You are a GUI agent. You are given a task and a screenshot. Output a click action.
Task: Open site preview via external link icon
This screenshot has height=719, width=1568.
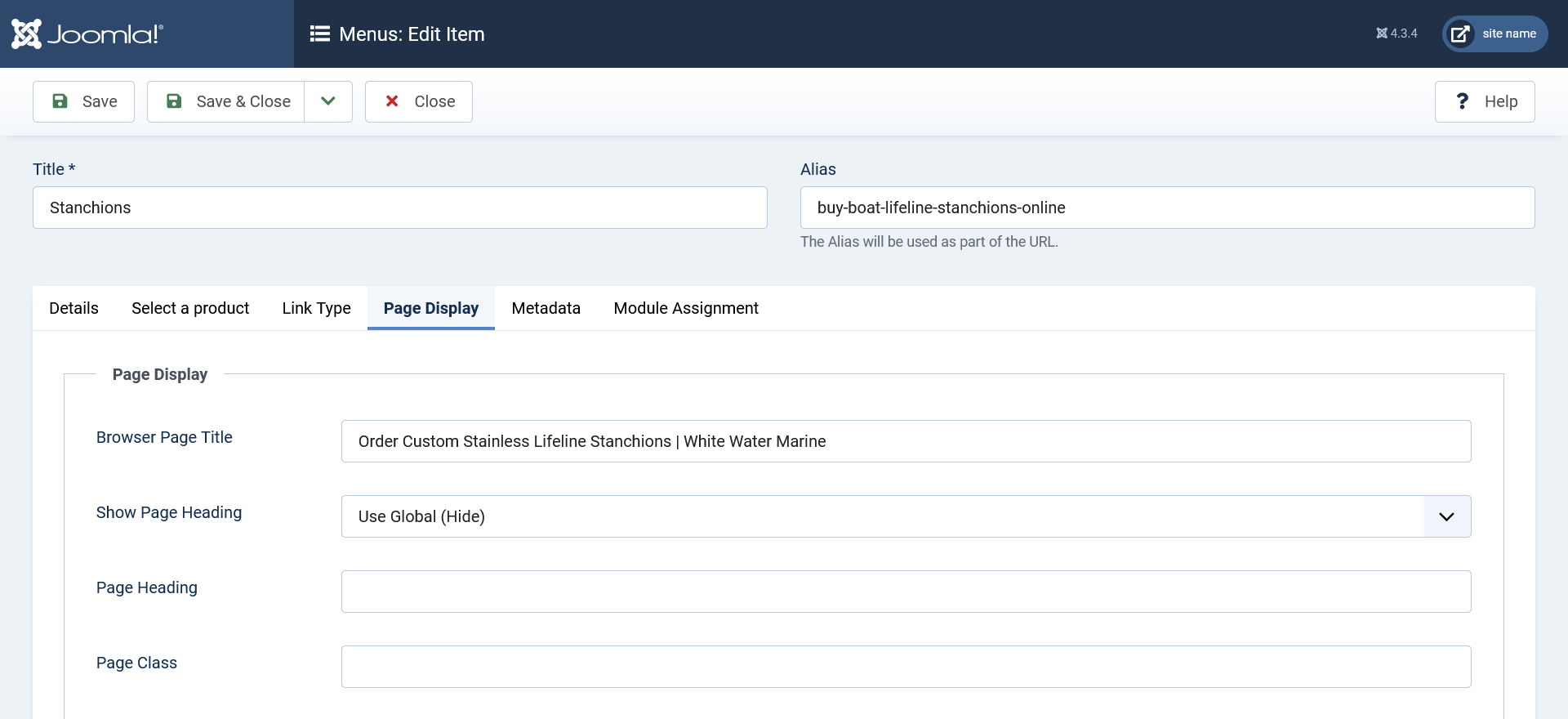[x=1460, y=33]
